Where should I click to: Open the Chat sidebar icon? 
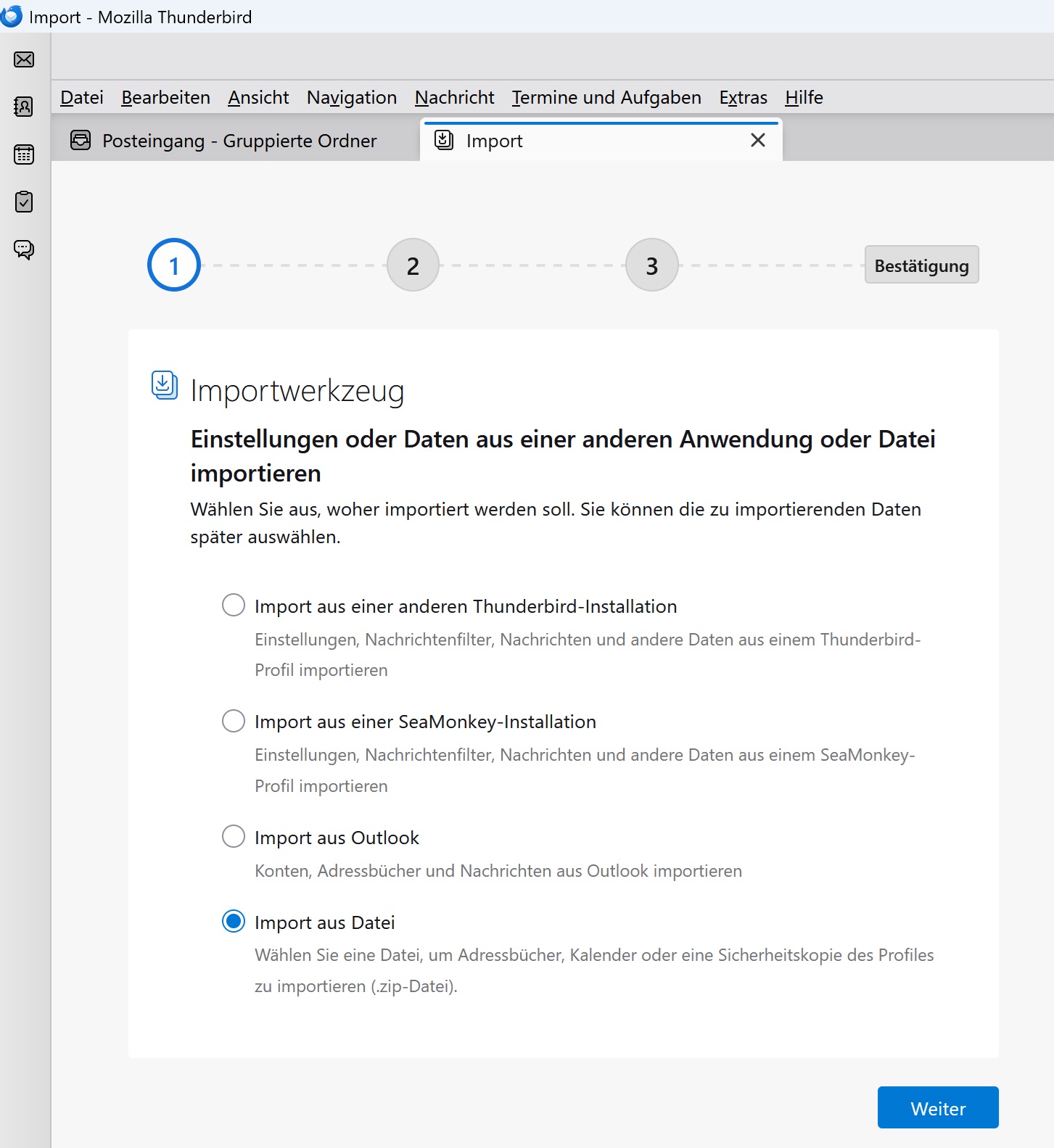point(24,249)
